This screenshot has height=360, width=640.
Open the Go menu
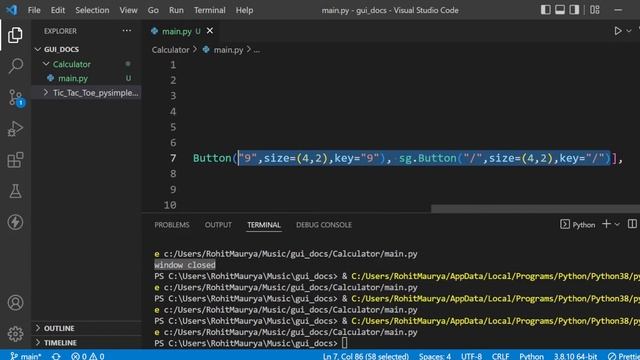pyautogui.click(x=153, y=10)
